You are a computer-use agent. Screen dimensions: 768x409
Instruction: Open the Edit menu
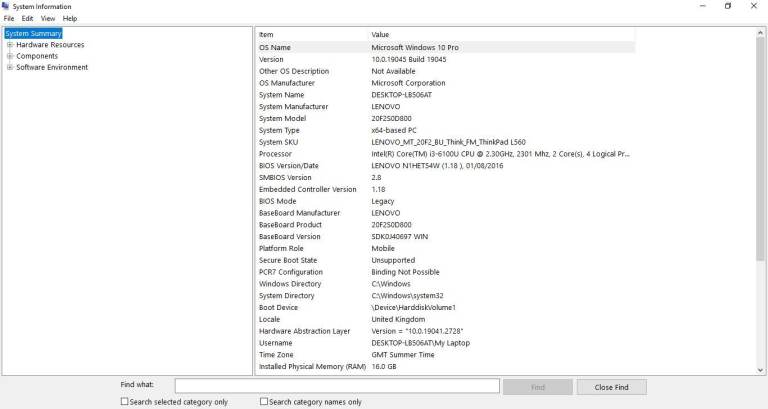[x=27, y=18]
